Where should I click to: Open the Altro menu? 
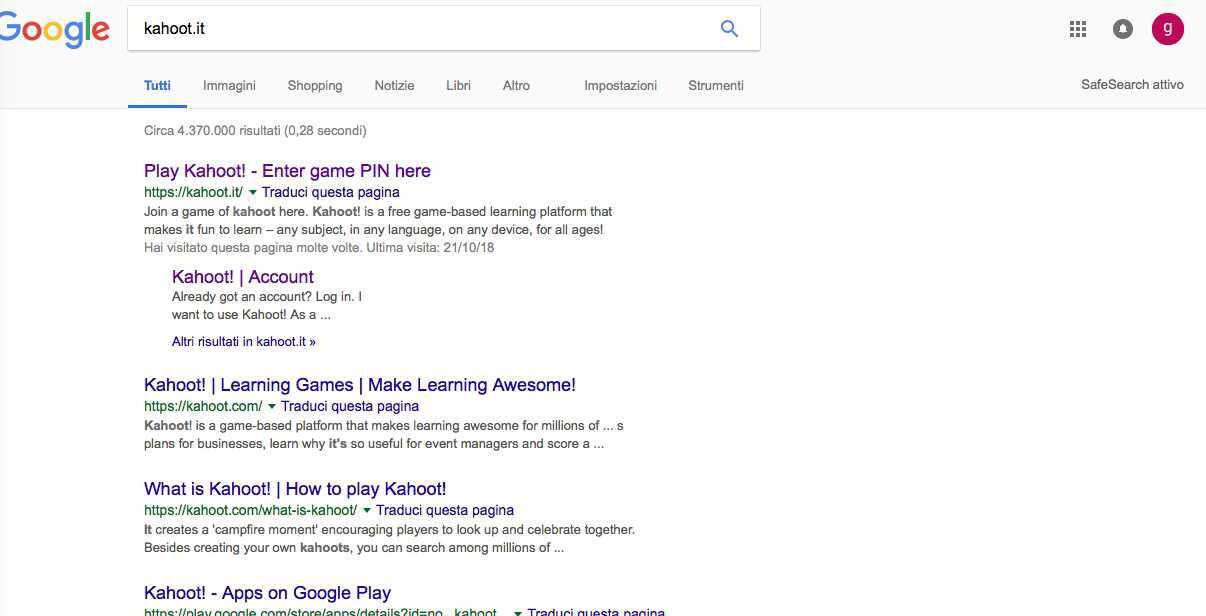click(x=516, y=86)
